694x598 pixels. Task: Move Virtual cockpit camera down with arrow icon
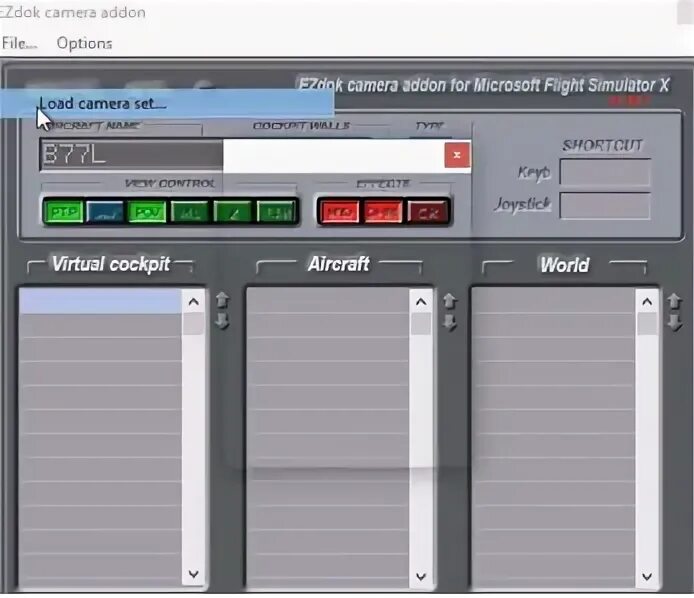pyautogui.click(x=222, y=320)
